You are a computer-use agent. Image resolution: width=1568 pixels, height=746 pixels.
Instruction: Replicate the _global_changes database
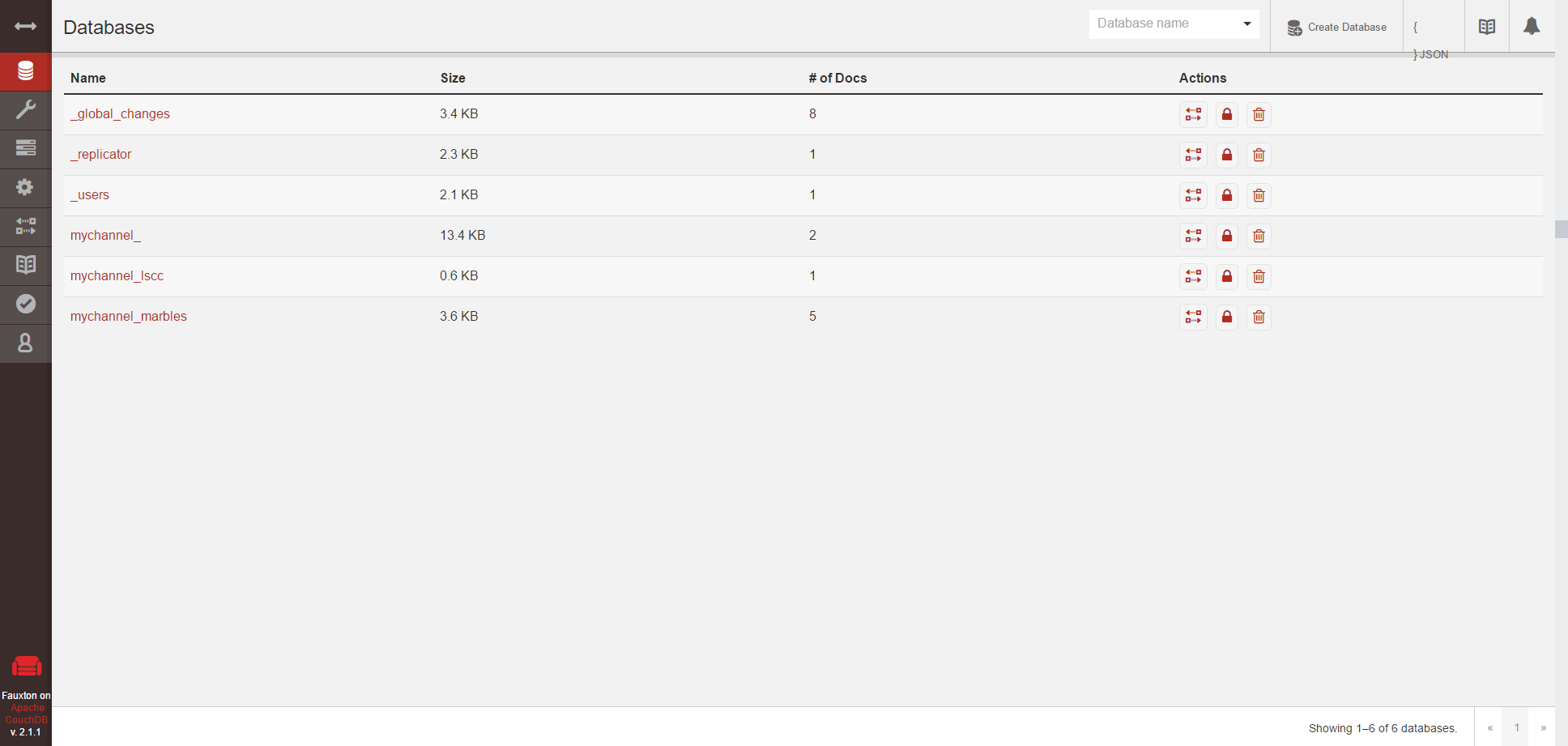1193,114
